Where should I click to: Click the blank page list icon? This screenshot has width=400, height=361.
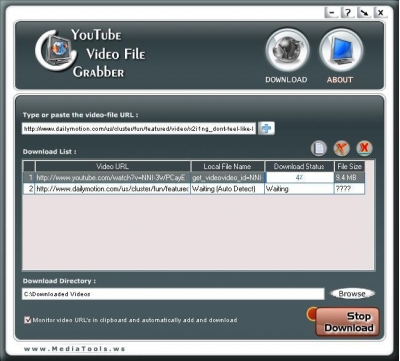(x=319, y=148)
